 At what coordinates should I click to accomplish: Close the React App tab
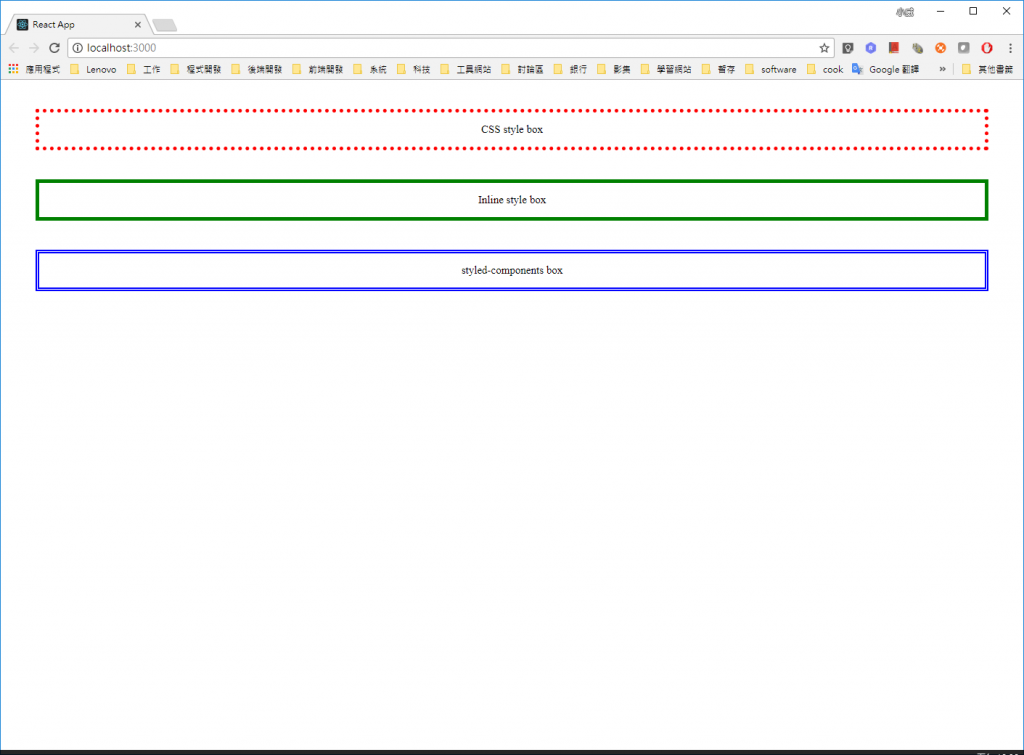pos(138,25)
